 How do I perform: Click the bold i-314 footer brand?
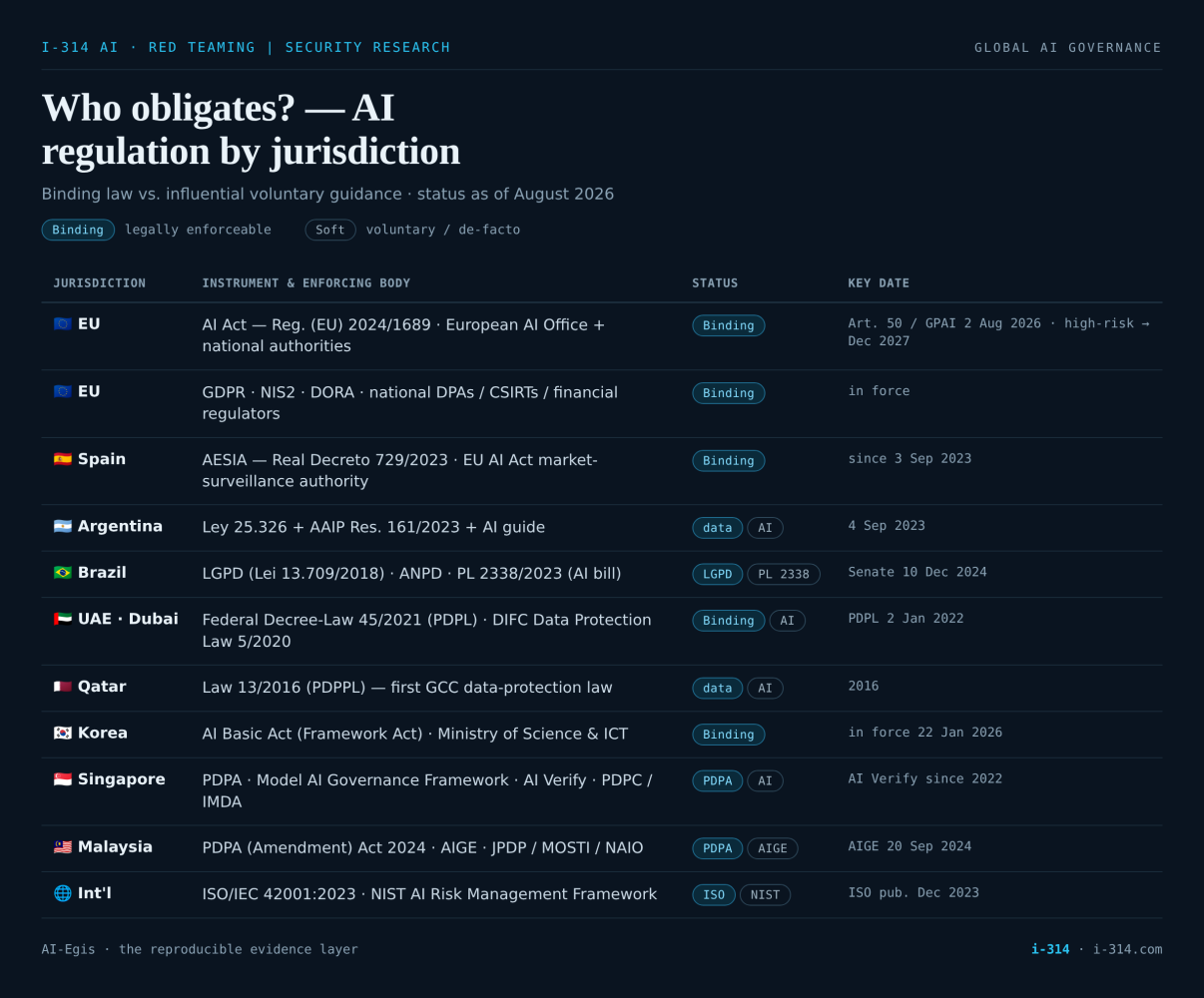point(1050,949)
